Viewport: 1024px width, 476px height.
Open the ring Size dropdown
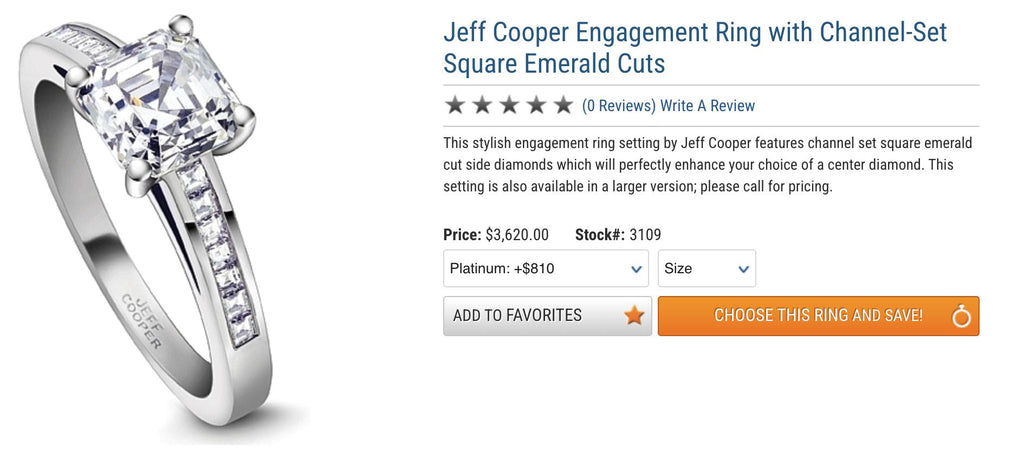pos(706,269)
